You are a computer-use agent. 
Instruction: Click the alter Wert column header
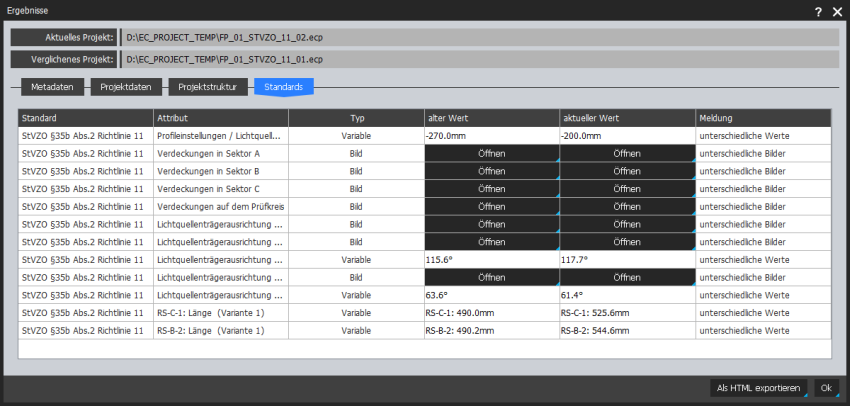(492, 118)
